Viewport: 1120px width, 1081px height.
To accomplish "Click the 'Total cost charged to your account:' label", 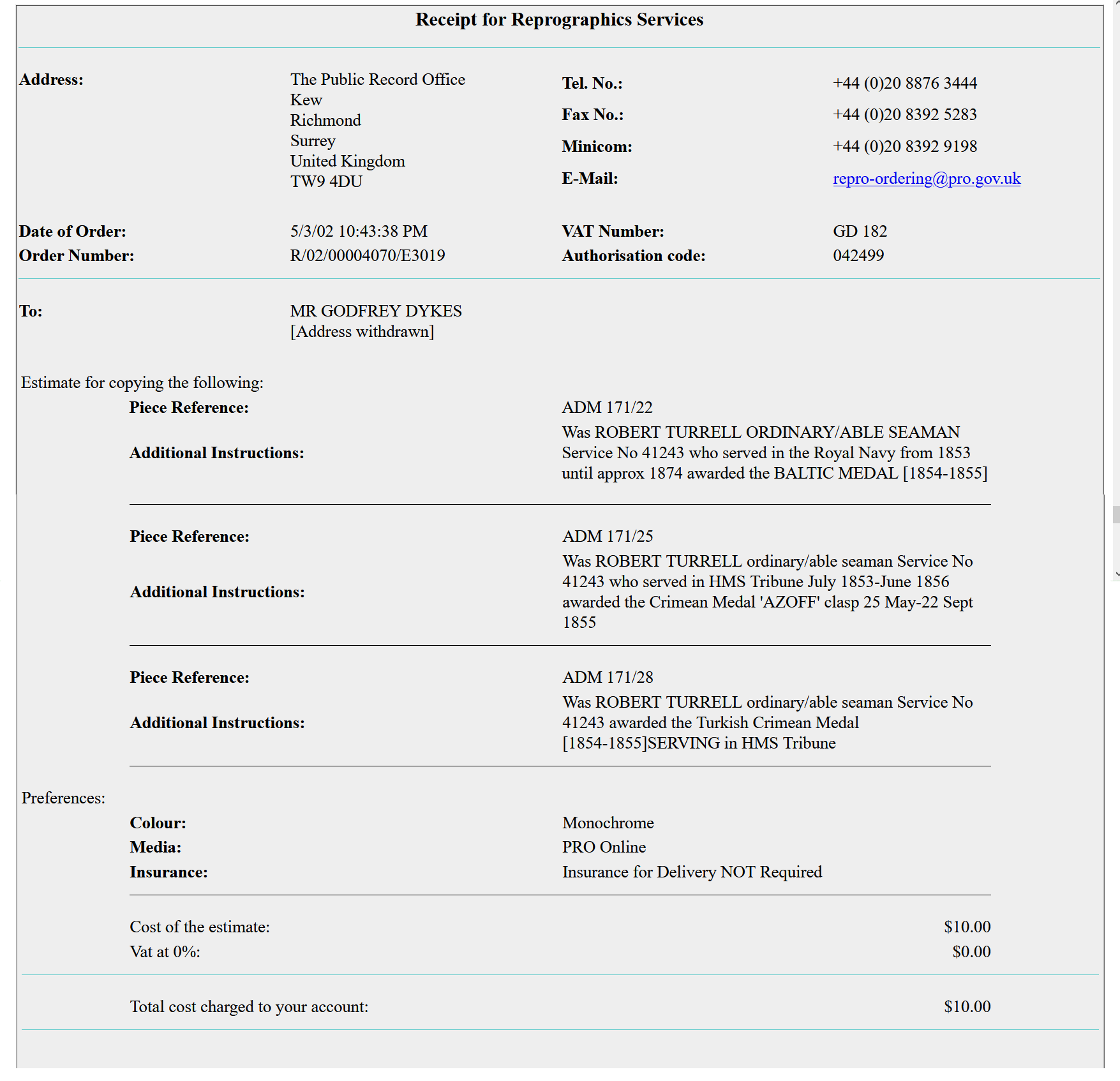I will pyautogui.click(x=249, y=1007).
